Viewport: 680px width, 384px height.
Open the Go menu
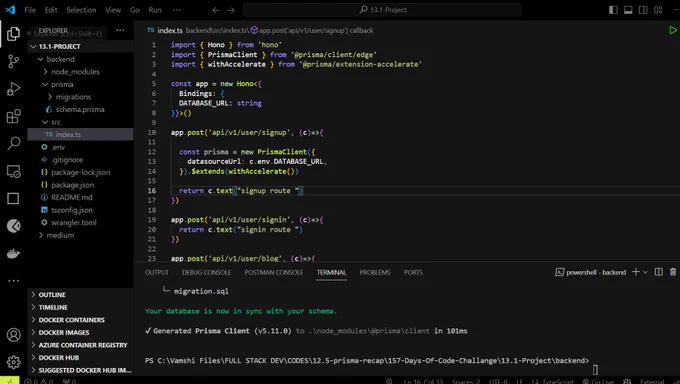click(135, 10)
